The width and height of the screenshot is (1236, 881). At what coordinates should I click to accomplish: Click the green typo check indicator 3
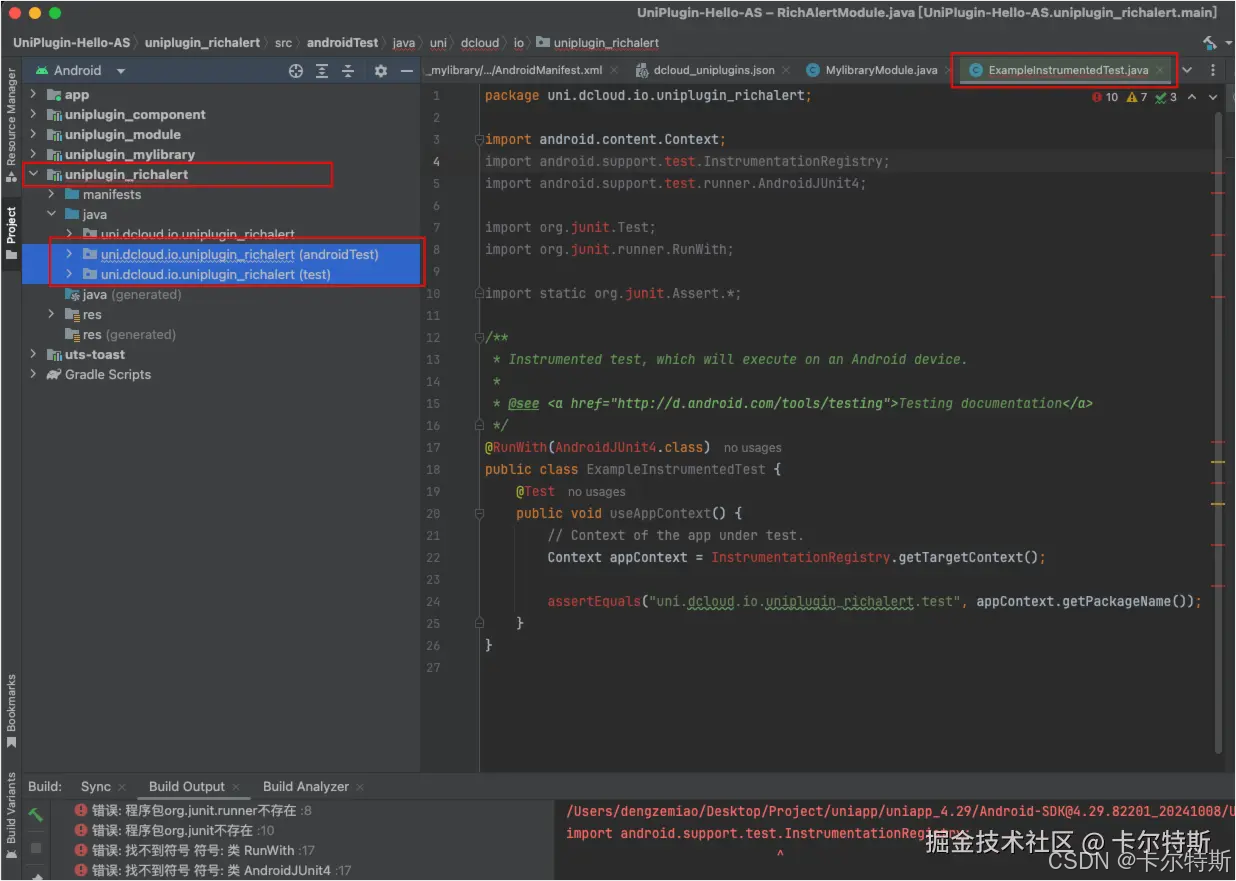coord(1166,97)
